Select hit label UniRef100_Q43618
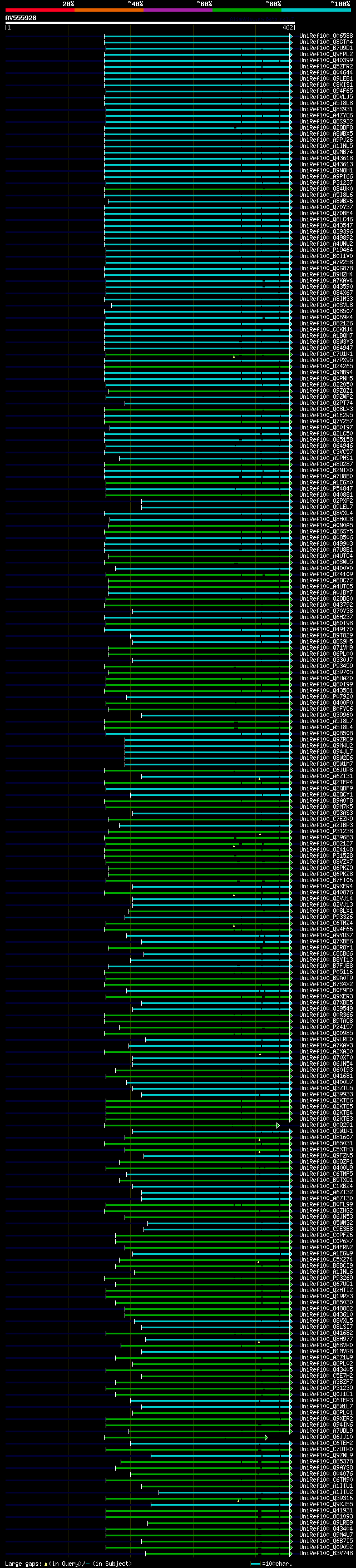The width and height of the screenshot is (356, 1568). coord(325,159)
